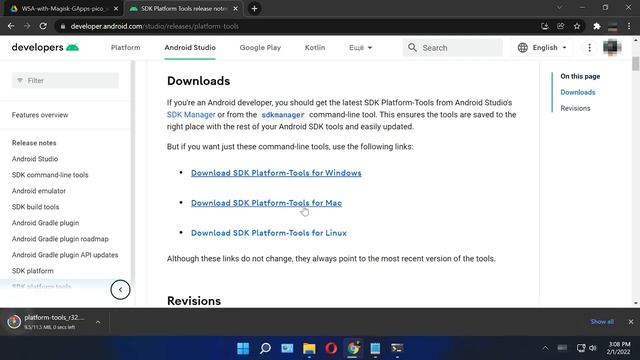The width and height of the screenshot is (640, 360).
Task: Open taskbar Search
Action: 265,348
